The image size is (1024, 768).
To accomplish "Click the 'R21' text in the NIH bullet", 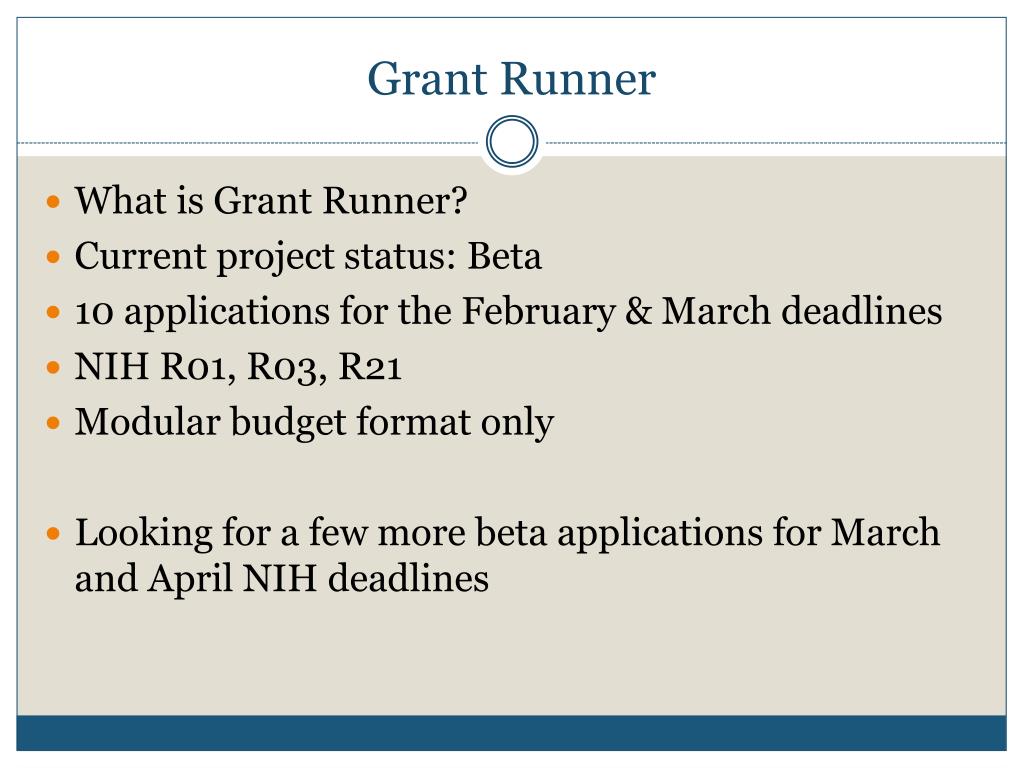I will tap(370, 368).
